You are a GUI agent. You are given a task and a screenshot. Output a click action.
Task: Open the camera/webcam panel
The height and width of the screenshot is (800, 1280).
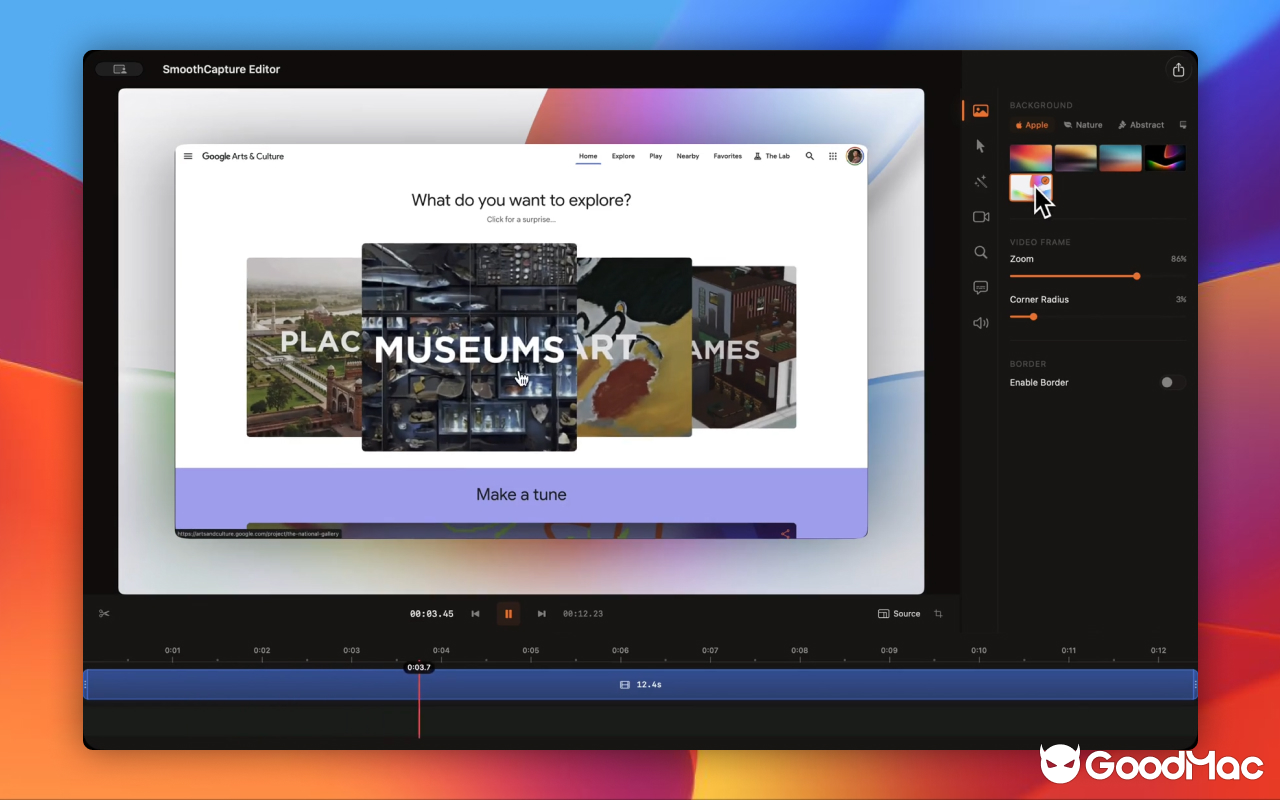coord(980,216)
